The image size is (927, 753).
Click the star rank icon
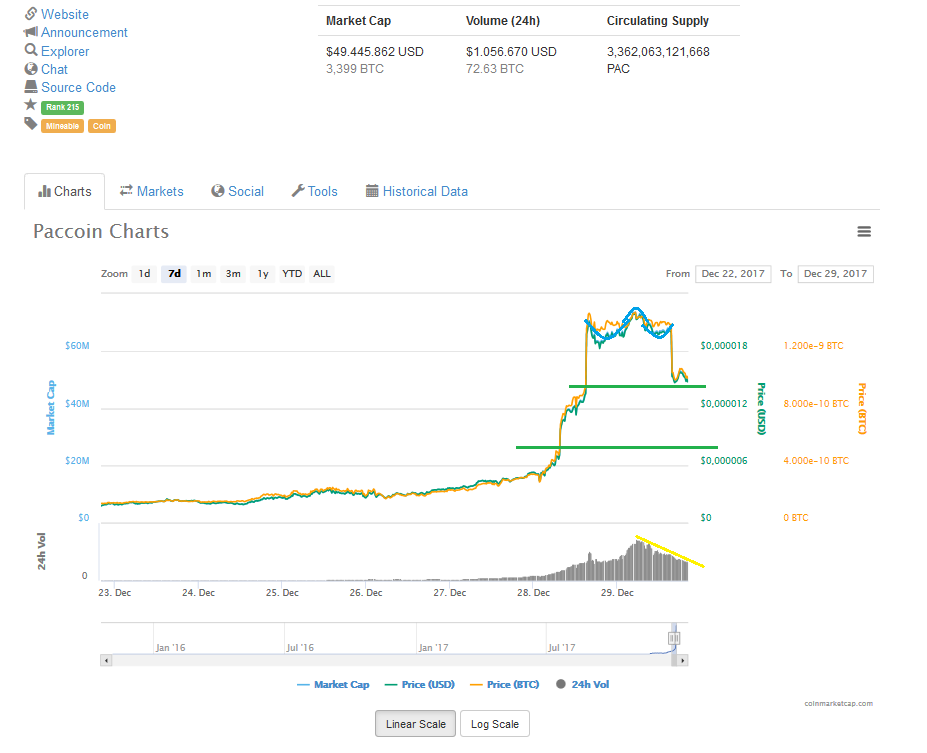coord(31,105)
